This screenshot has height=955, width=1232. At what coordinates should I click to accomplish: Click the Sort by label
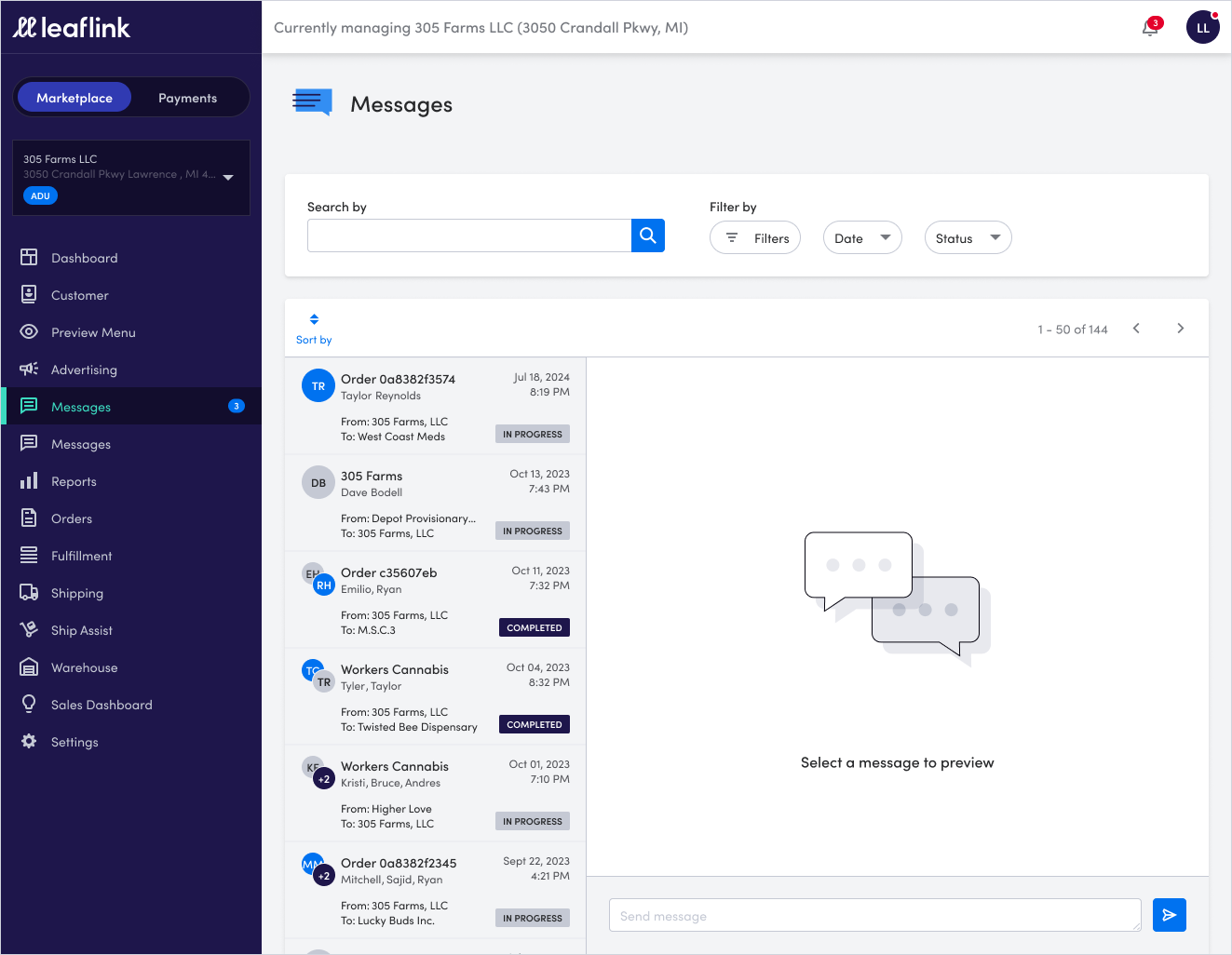[x=314, y=340]
